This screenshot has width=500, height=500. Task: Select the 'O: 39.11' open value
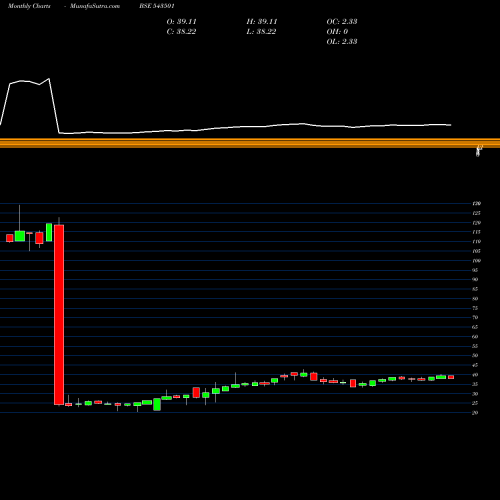pyautogui.click(x=181, y=22)
